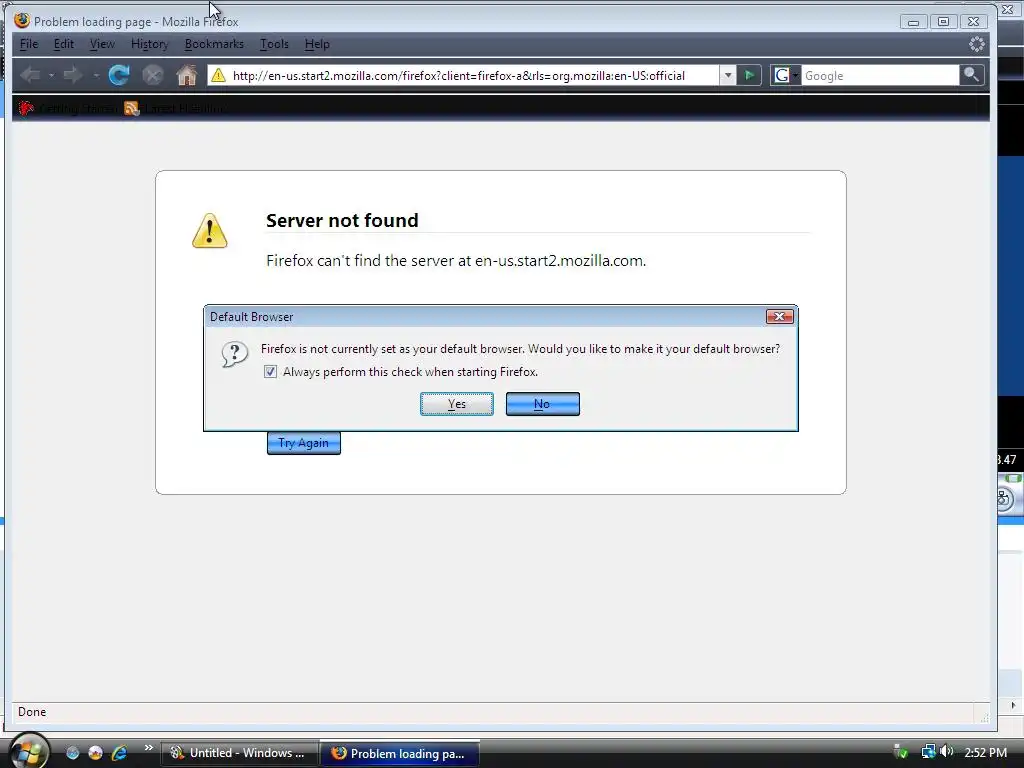Click the warning icon in the address bar

coord(219,75)
